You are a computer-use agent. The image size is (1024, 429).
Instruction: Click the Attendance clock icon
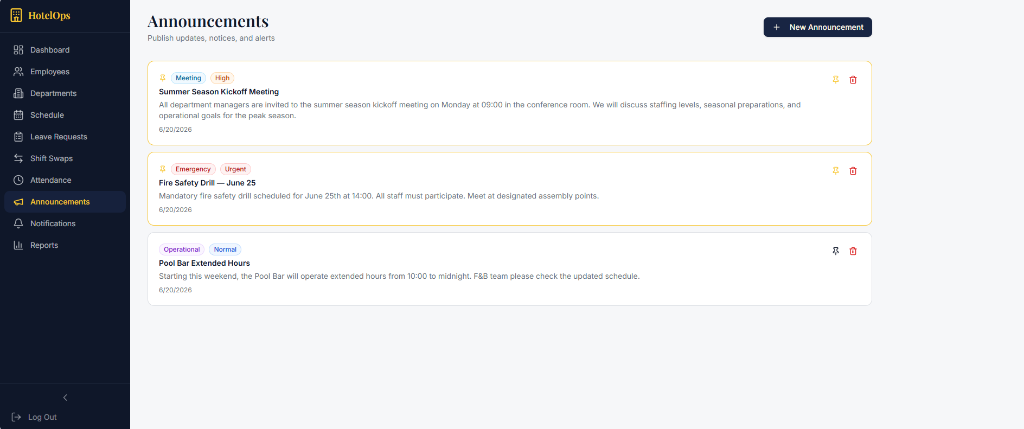[x=18, y=180]
